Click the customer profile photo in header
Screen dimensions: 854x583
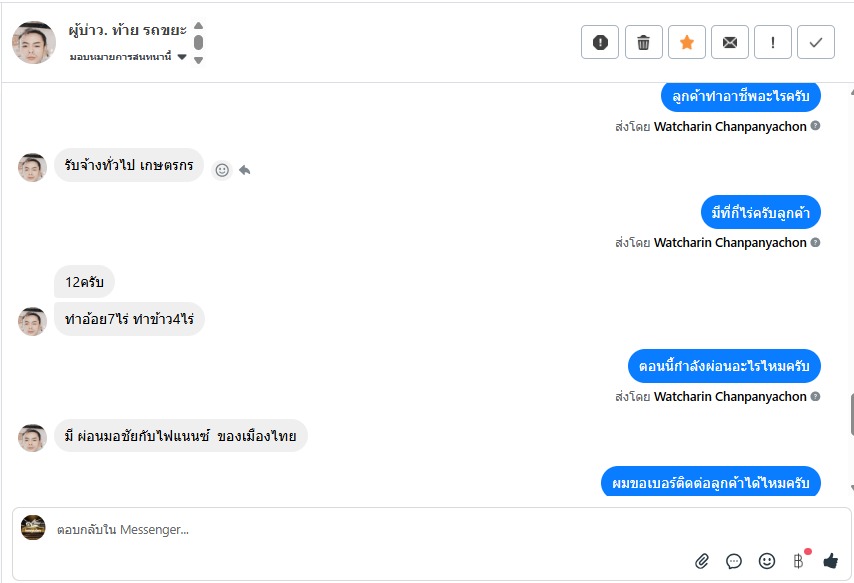[34, 42]
